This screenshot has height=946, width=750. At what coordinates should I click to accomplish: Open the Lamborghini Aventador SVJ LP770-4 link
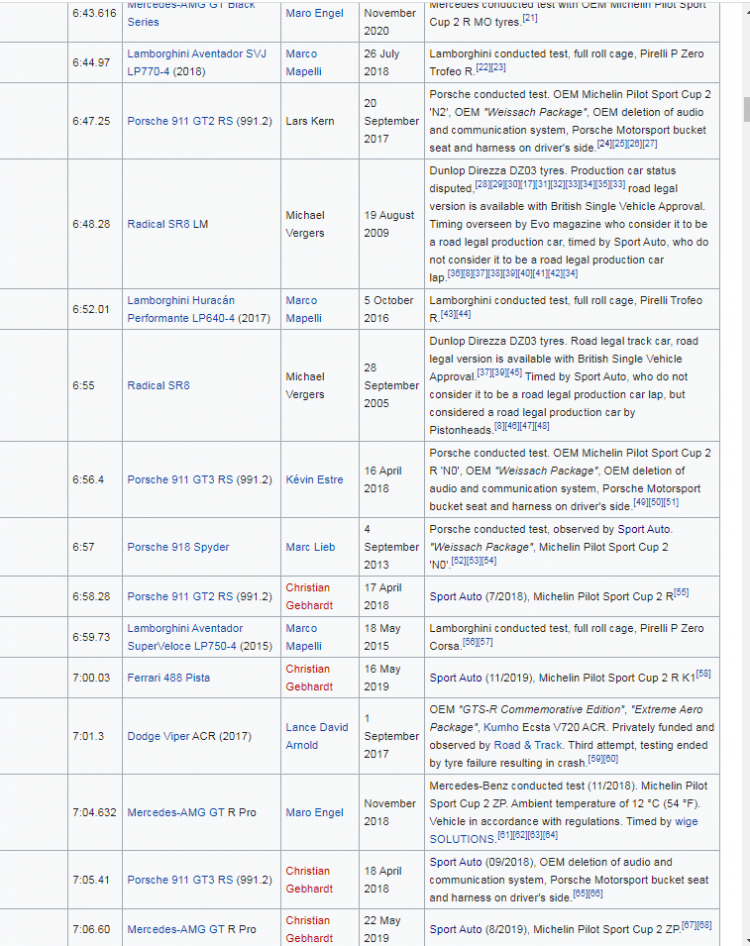pos(196,62)
